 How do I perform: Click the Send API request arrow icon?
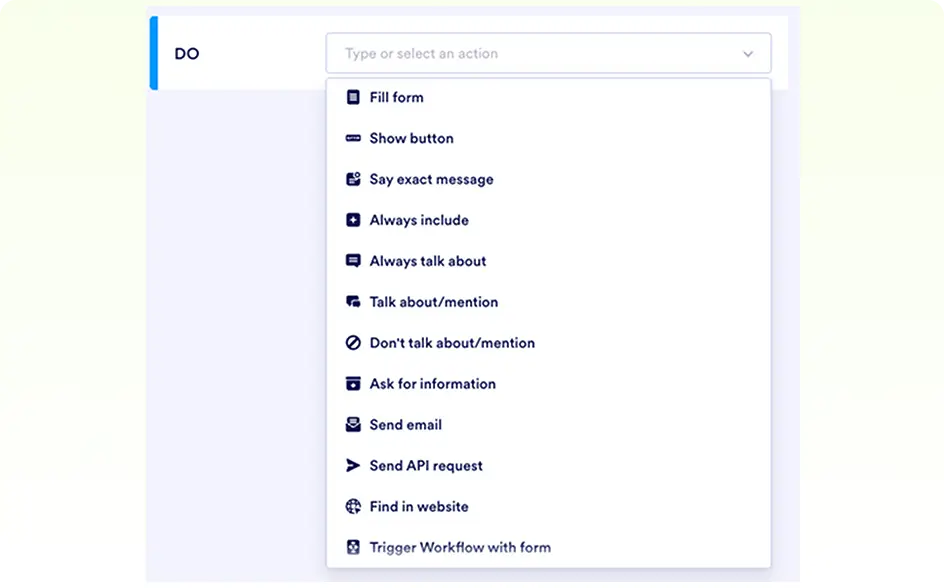pos(352,466)
